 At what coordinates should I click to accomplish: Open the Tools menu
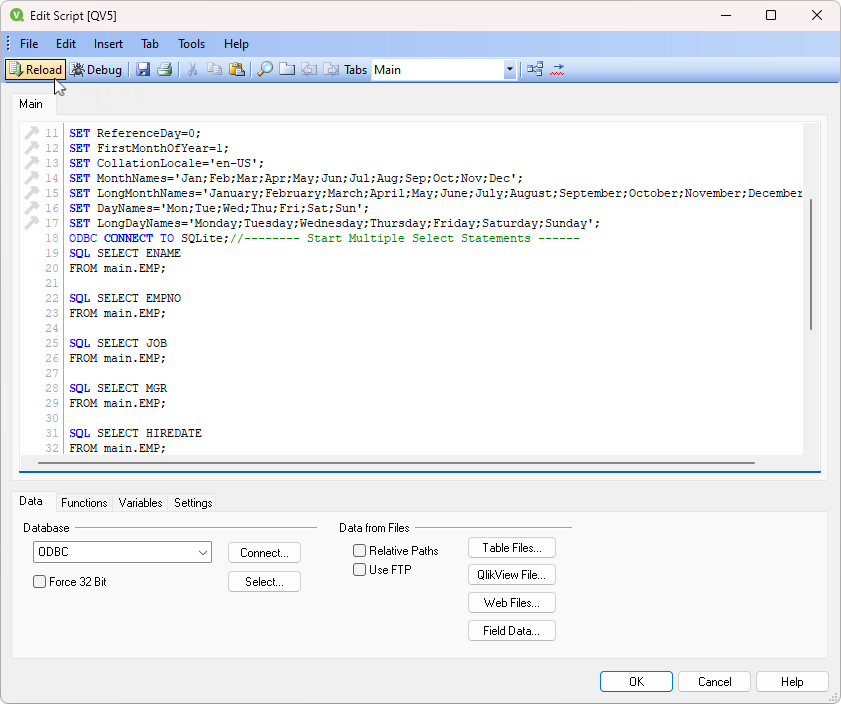click(x=191, y=43)
